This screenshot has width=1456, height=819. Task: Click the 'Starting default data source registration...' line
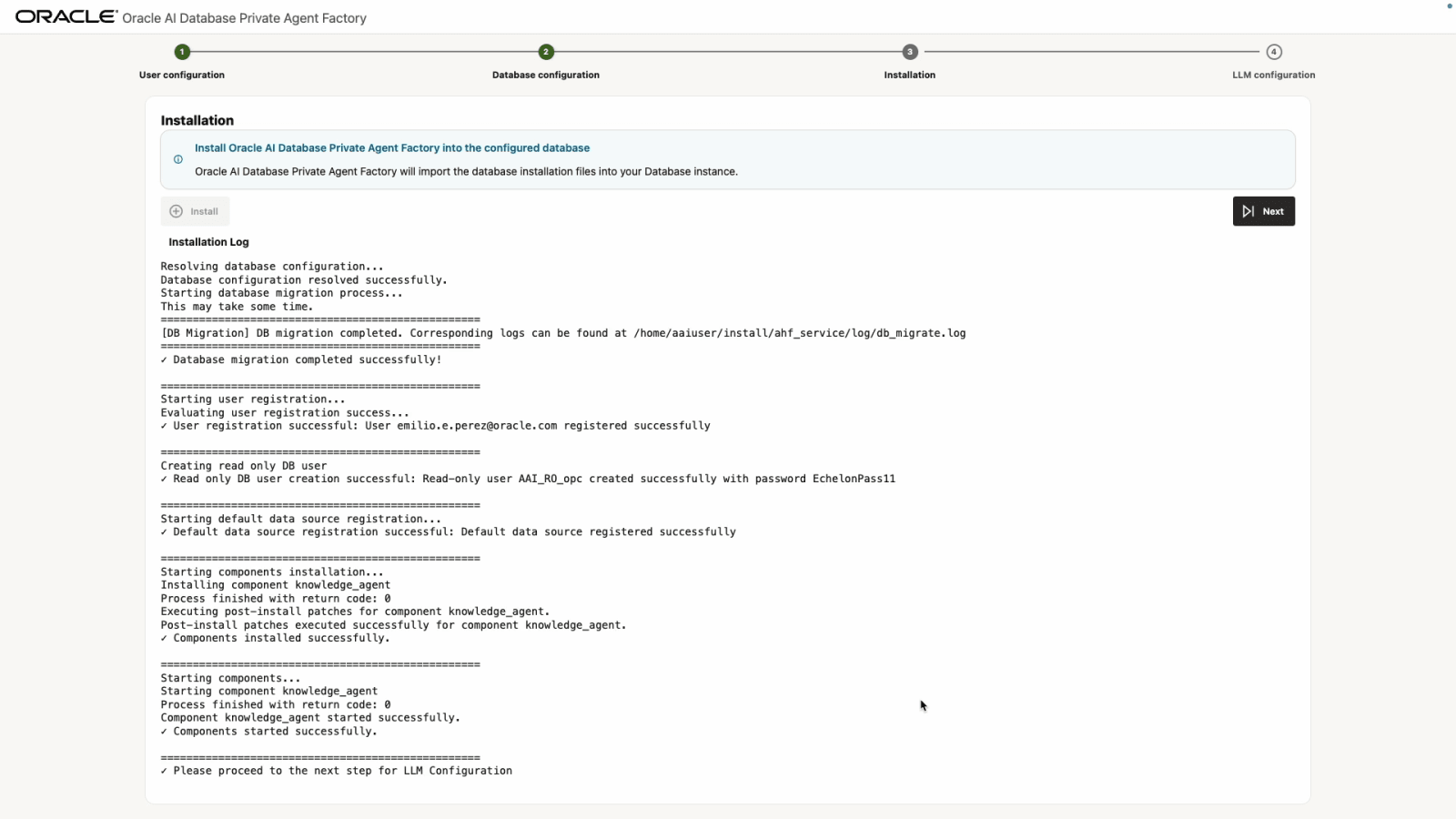[300, 519]
